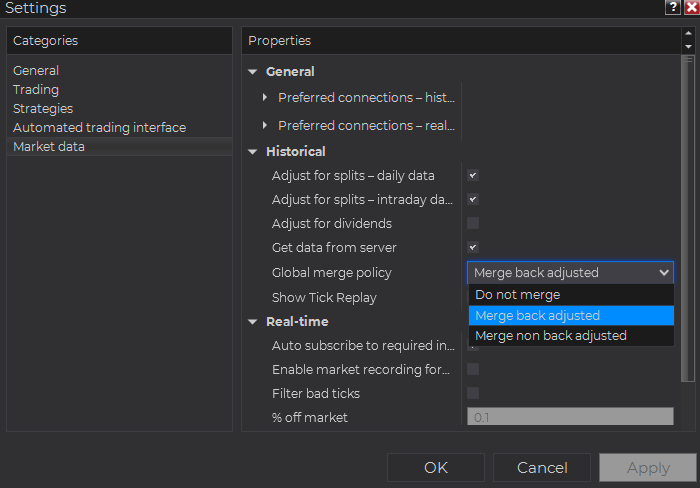The width and height of the screenshot is (700, 488).
Task: Click the Properties panel up arrow
Action: (687, 35)
